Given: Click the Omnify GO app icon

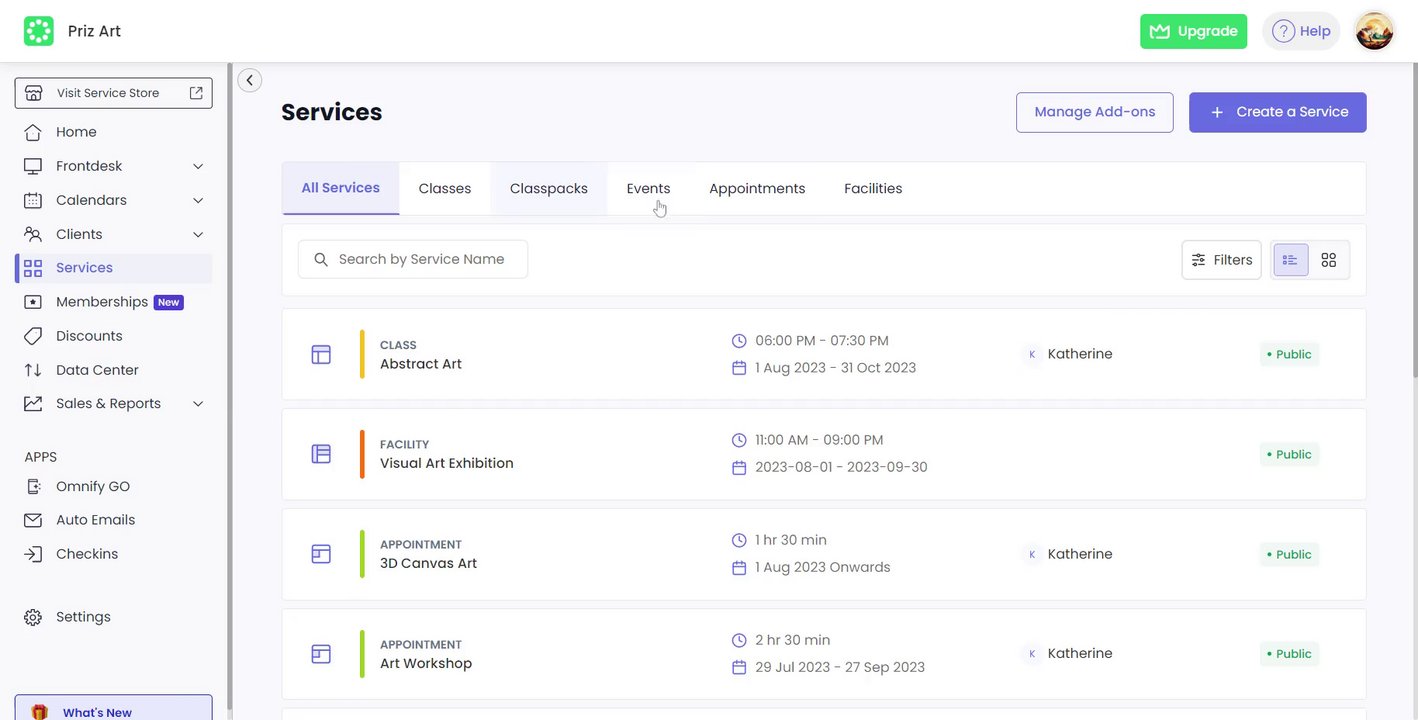Looking at the screenshot, I should [33, 487].
